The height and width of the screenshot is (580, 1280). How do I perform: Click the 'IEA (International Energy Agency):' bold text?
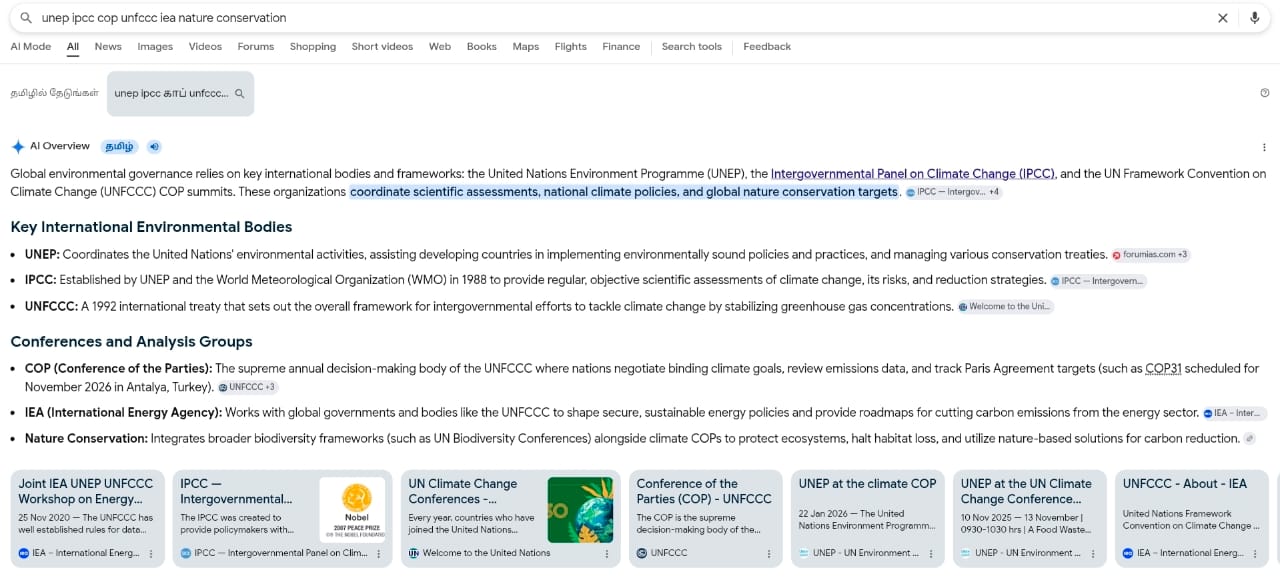(x=123, y=413)
